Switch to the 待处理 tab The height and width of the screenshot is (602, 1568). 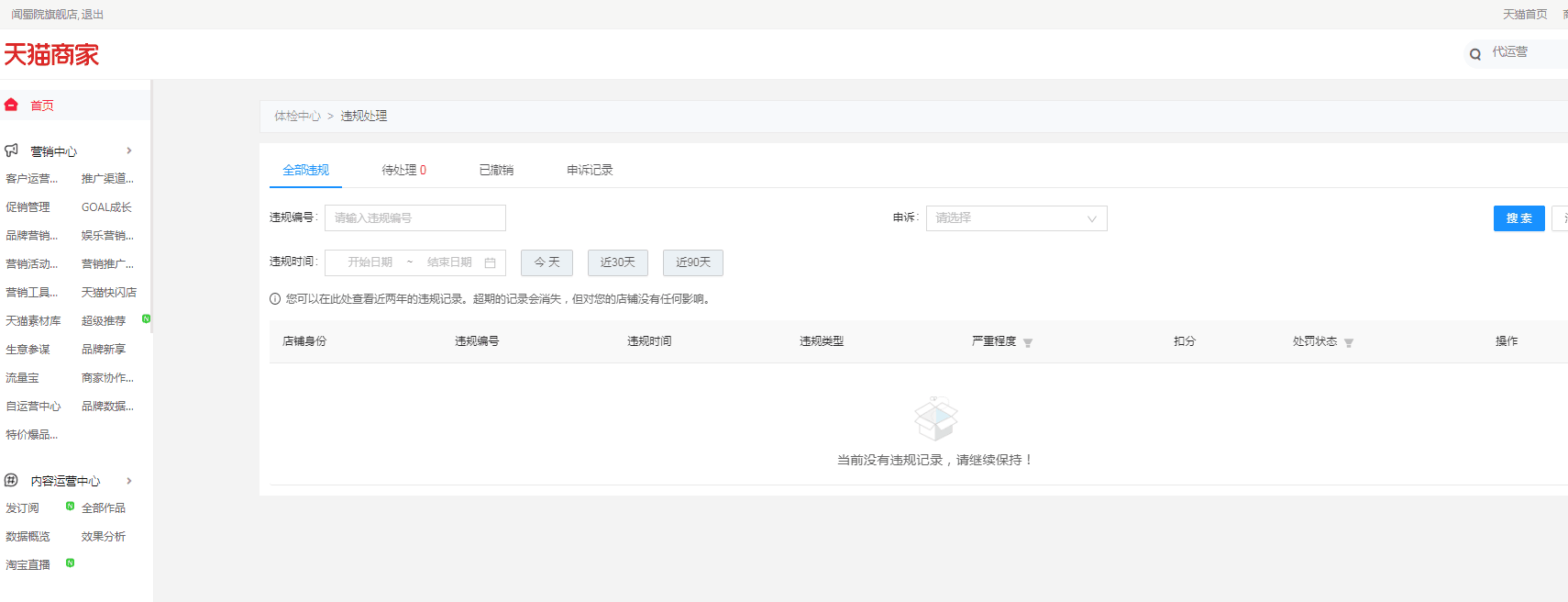tap(403, 170)
